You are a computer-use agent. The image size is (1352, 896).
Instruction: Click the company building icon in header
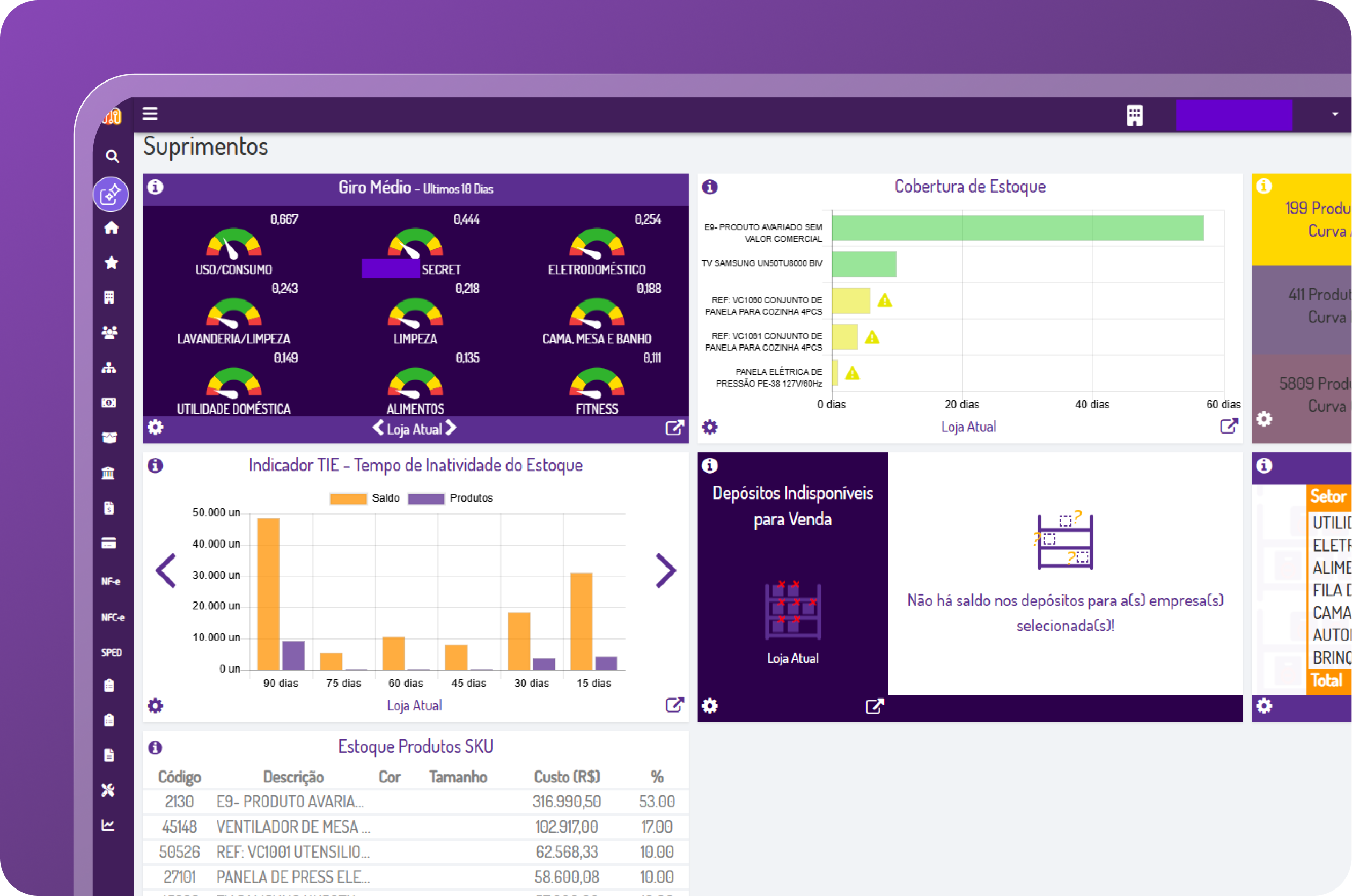(1134, 115)
